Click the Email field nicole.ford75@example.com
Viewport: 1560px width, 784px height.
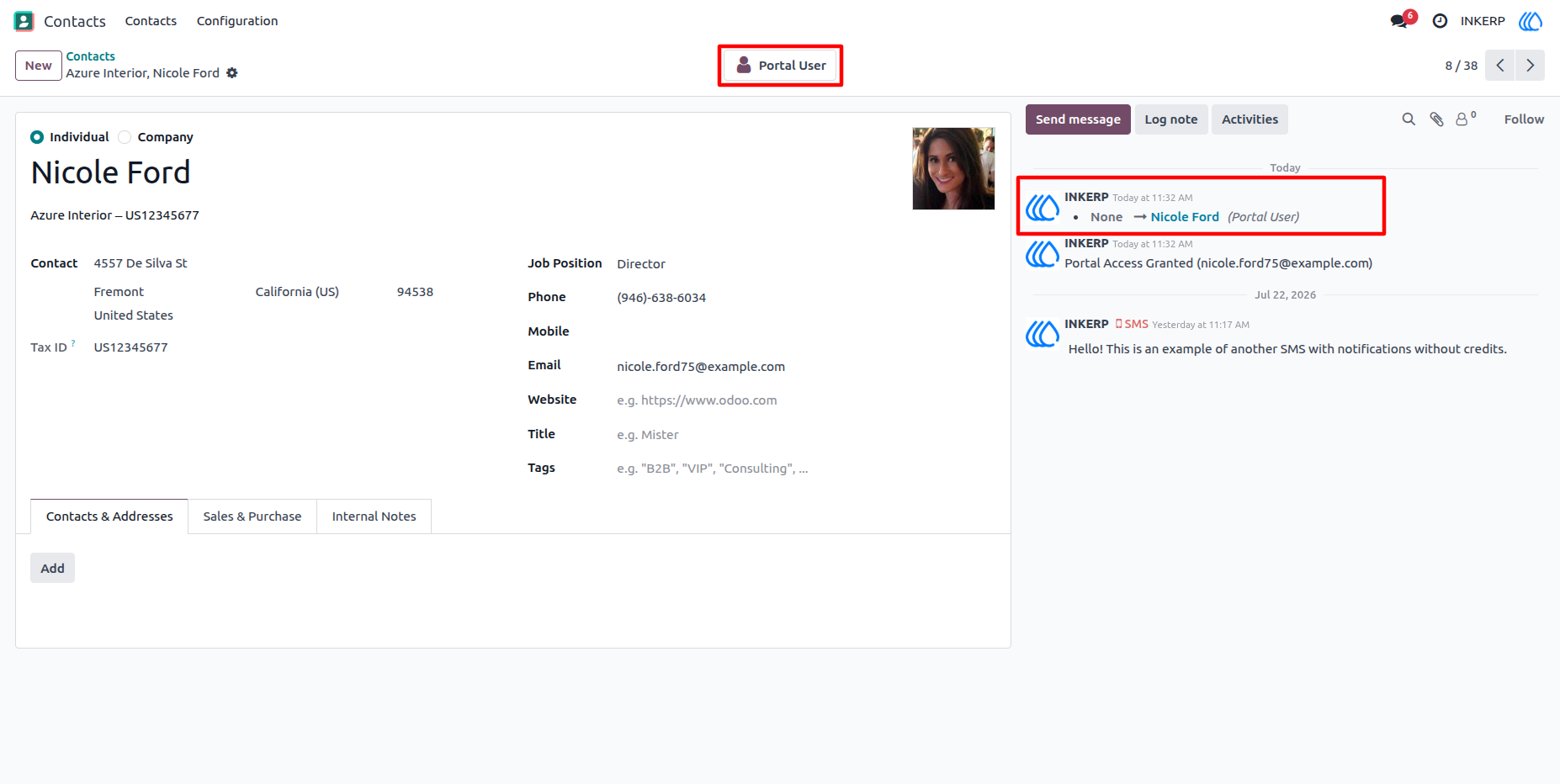click(805, 367)
